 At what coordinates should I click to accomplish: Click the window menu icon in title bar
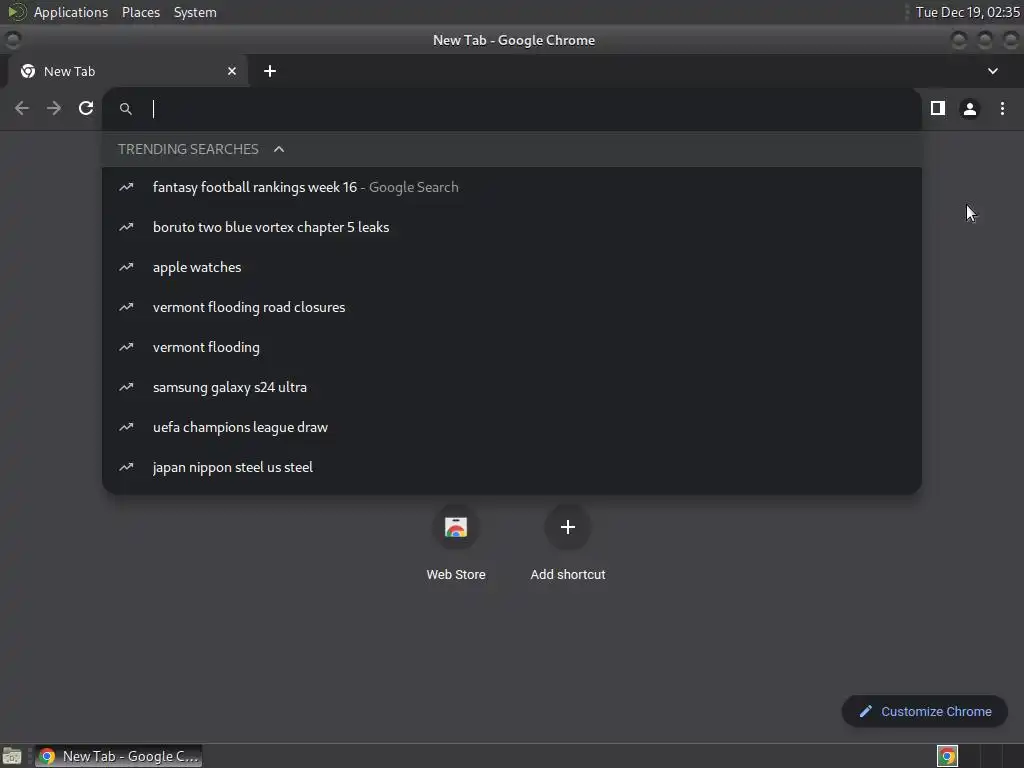12,40
